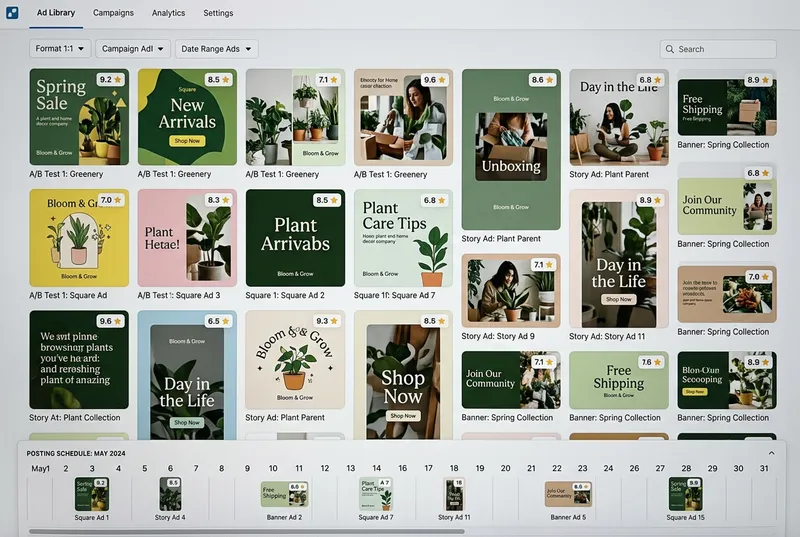Screen dimensions: 800x537
Task: Collapse the Posting Schedule panel chevron
Action: click(x=771, y=453)
